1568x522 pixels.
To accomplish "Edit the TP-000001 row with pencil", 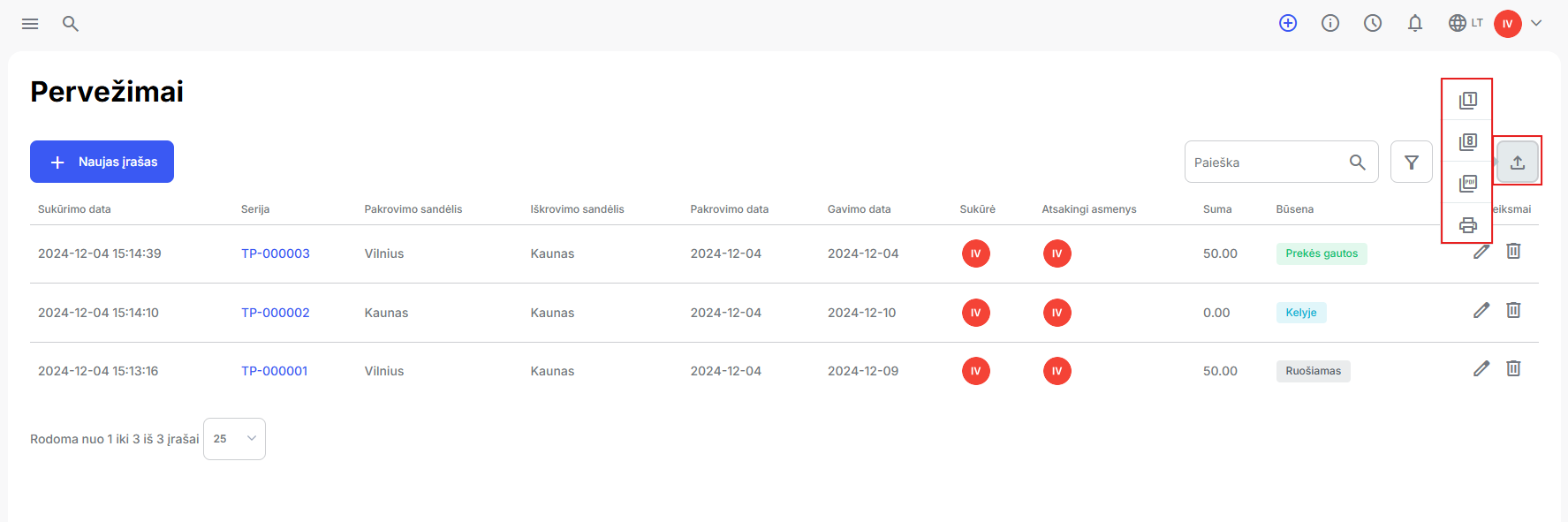I will pos(1481,368).
